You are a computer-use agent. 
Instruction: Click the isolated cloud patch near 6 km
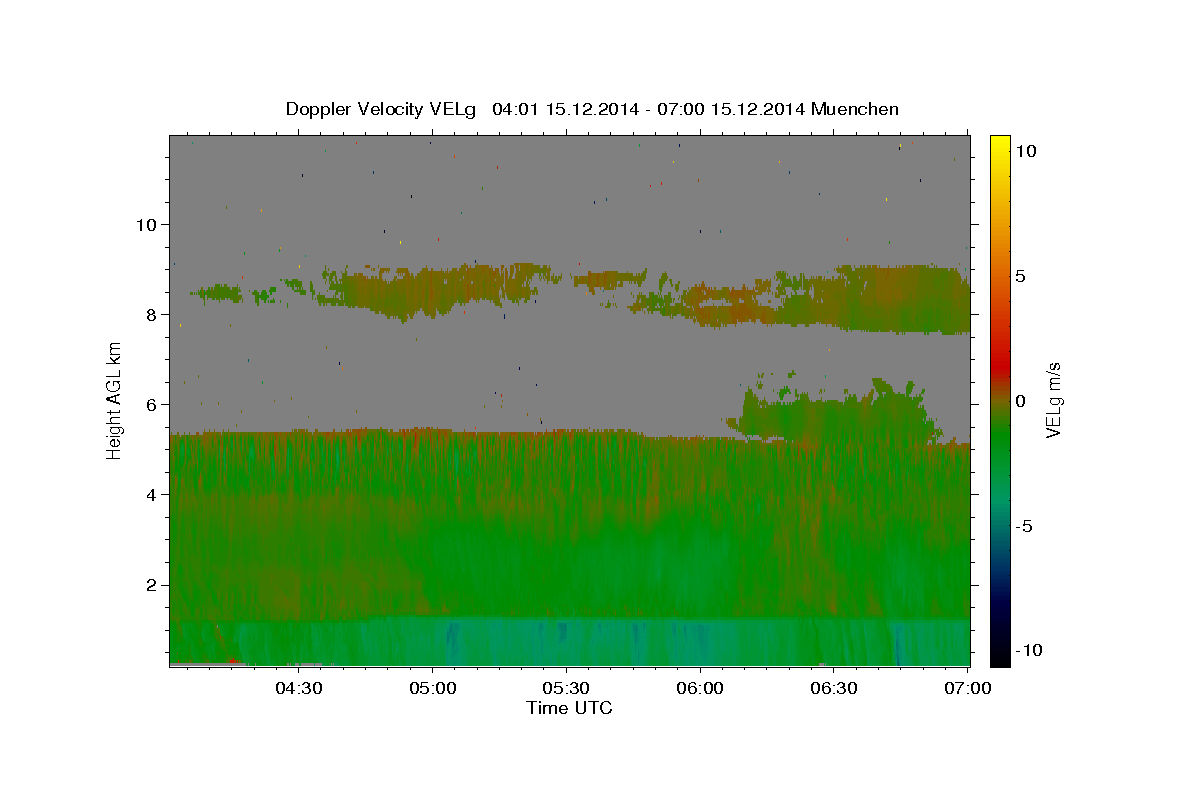click(x=835, y=413)
